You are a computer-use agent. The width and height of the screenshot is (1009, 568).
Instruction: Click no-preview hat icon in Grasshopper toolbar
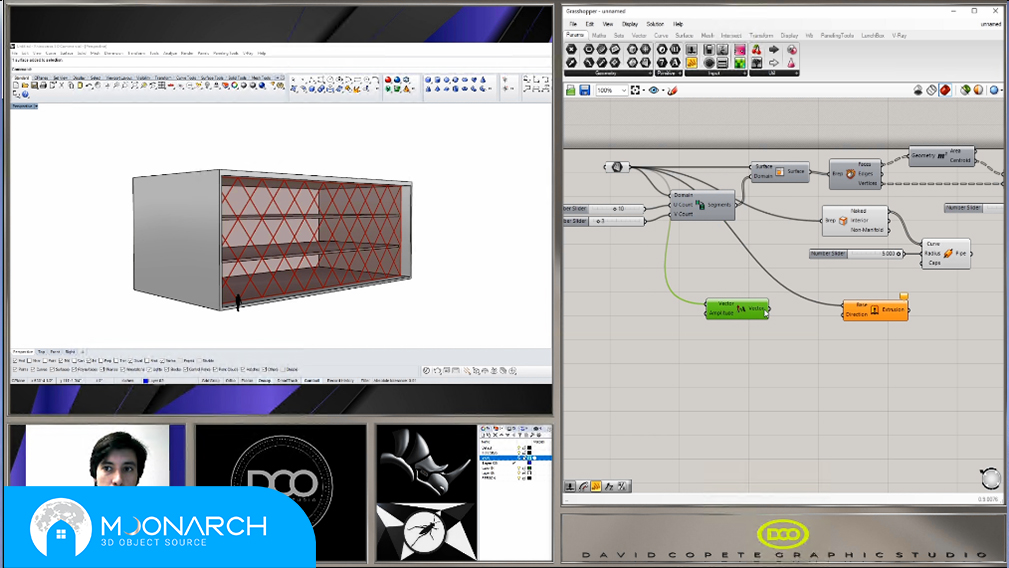coord(918,90)
